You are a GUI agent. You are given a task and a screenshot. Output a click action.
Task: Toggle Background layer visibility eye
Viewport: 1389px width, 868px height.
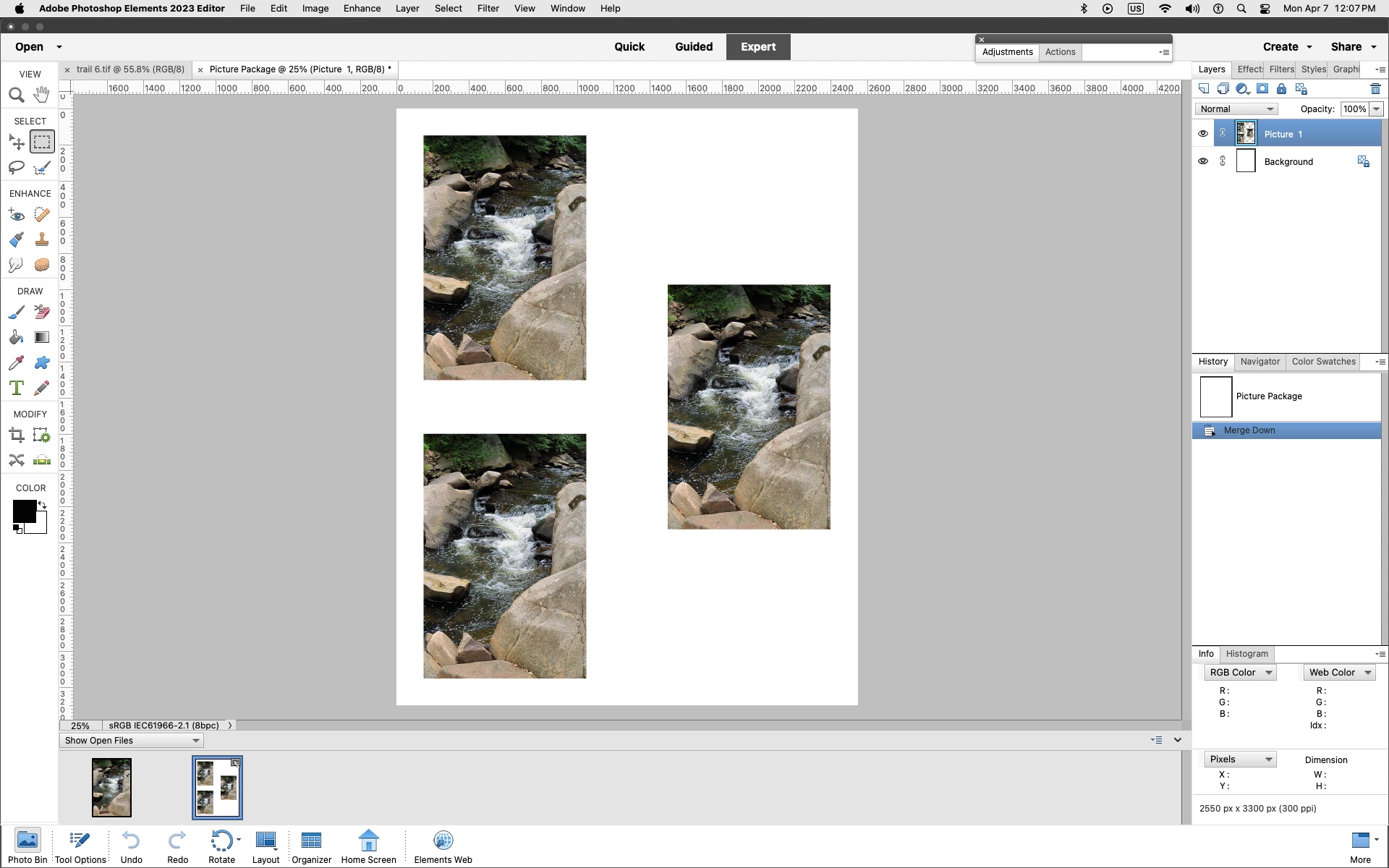click(1202, 161)
